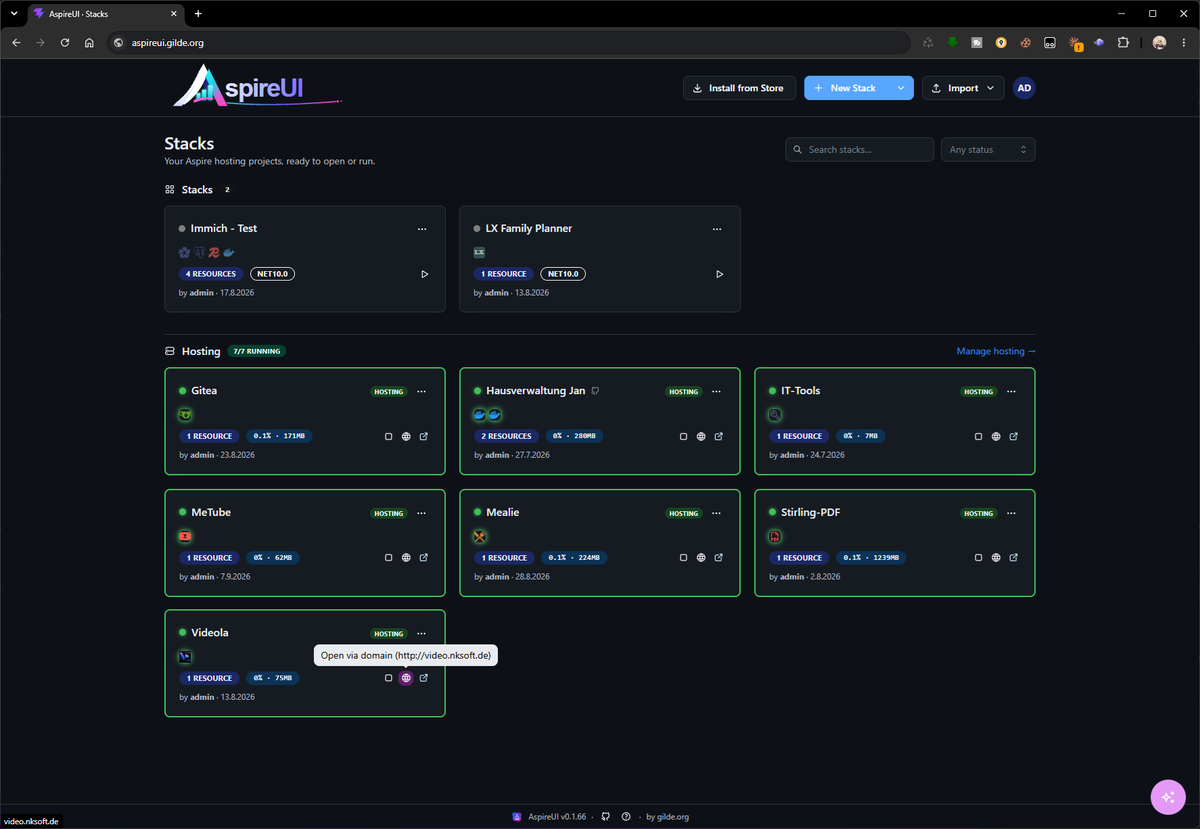1200x829 pixels.
Task: Click external link icon on Stirling-PDF card
Action: (1014, 558)
